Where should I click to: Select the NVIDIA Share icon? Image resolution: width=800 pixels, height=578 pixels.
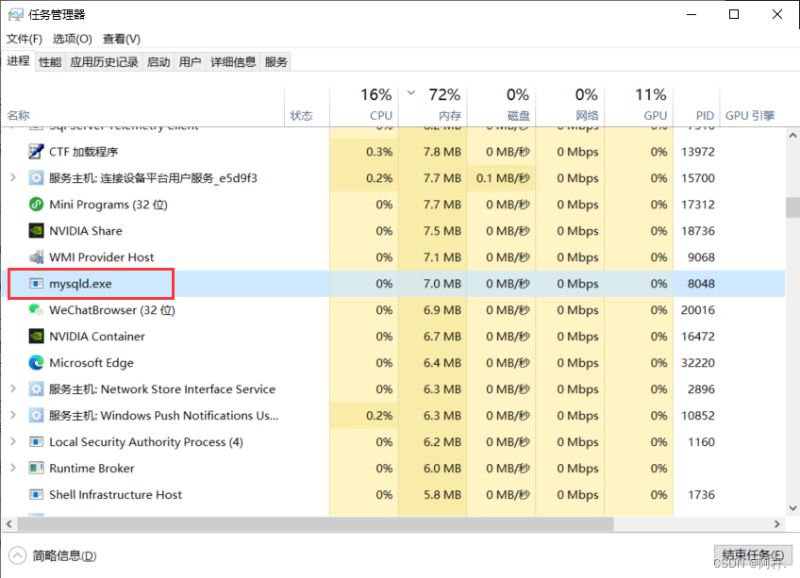[x=35, y=230]
